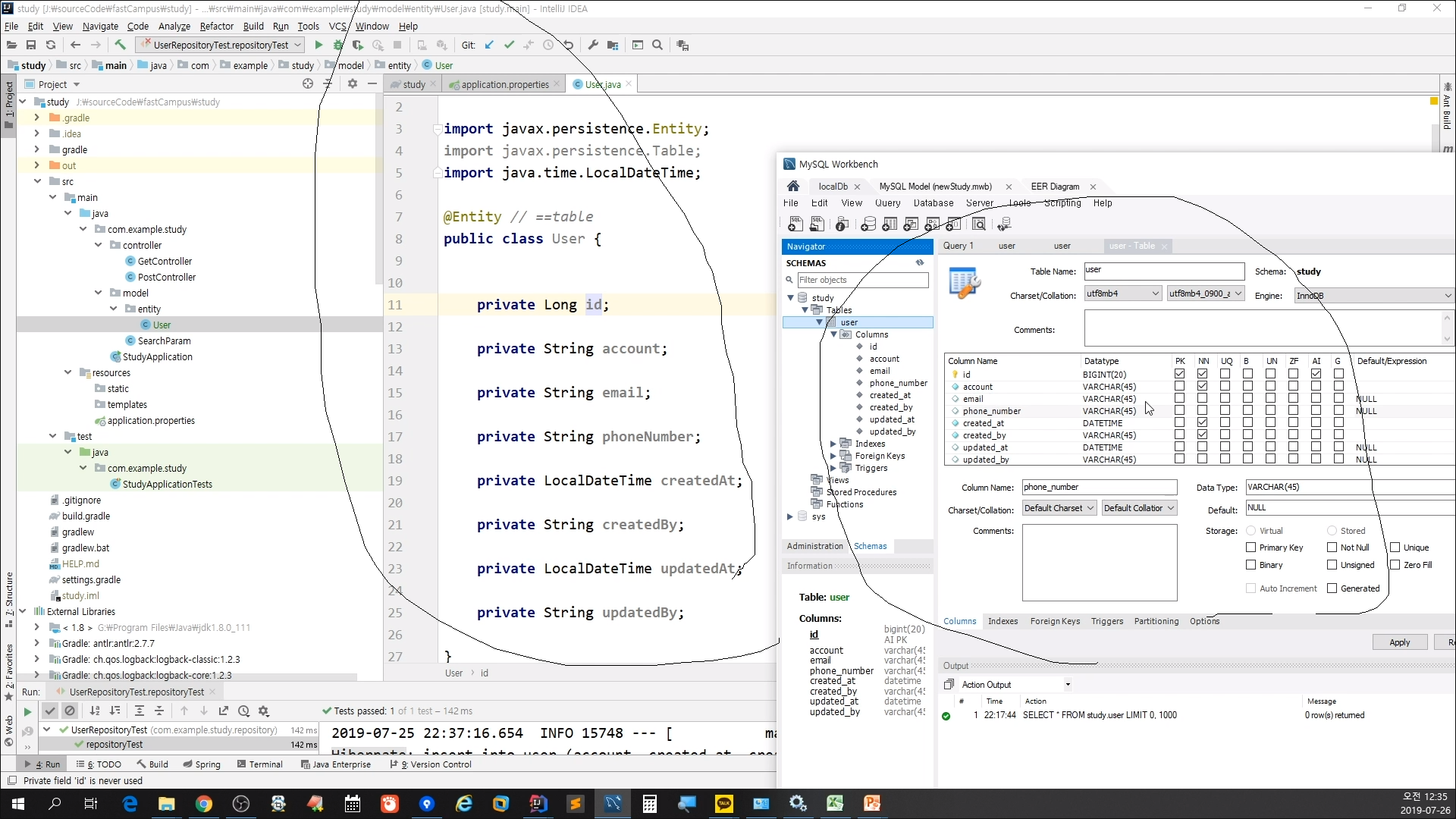Open the Project panel settings gear
Viewport: 1456px width, 819px height.
click(353, 84)
